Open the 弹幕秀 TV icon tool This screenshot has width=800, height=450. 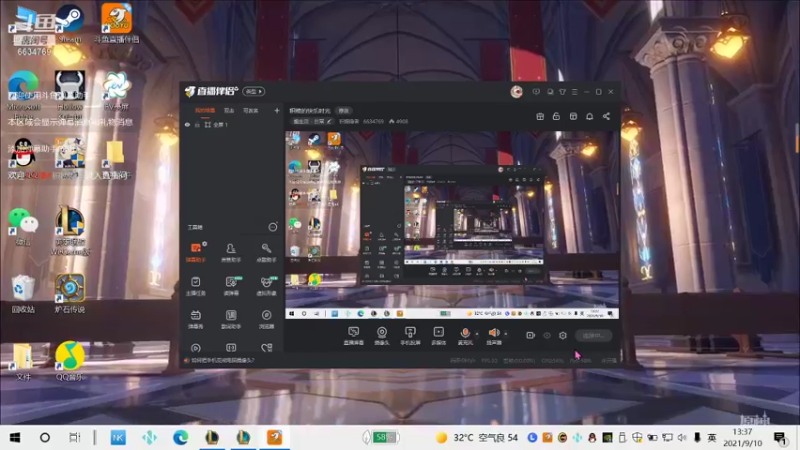click(195, 319)
